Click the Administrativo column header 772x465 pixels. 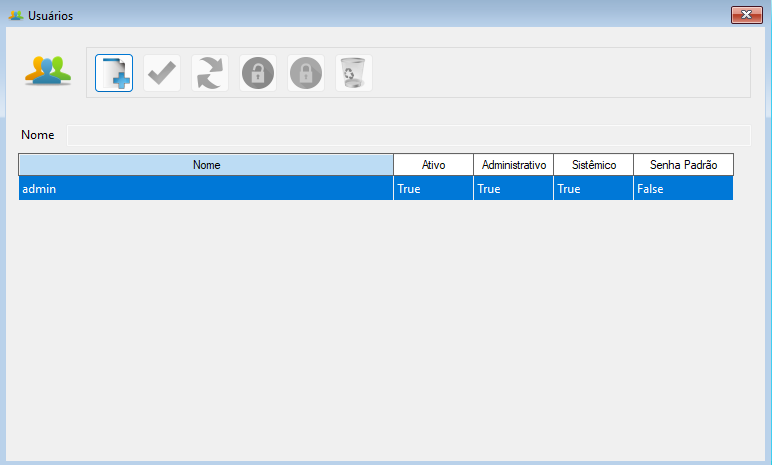(513, 165)
